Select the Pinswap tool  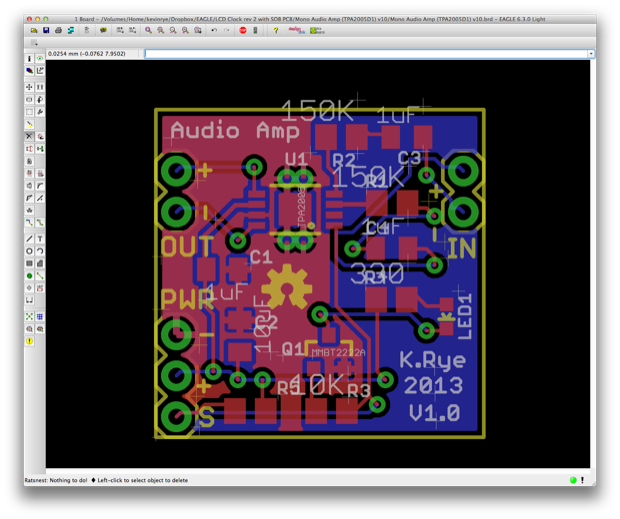pyautogui.click(x=29, y=149)
